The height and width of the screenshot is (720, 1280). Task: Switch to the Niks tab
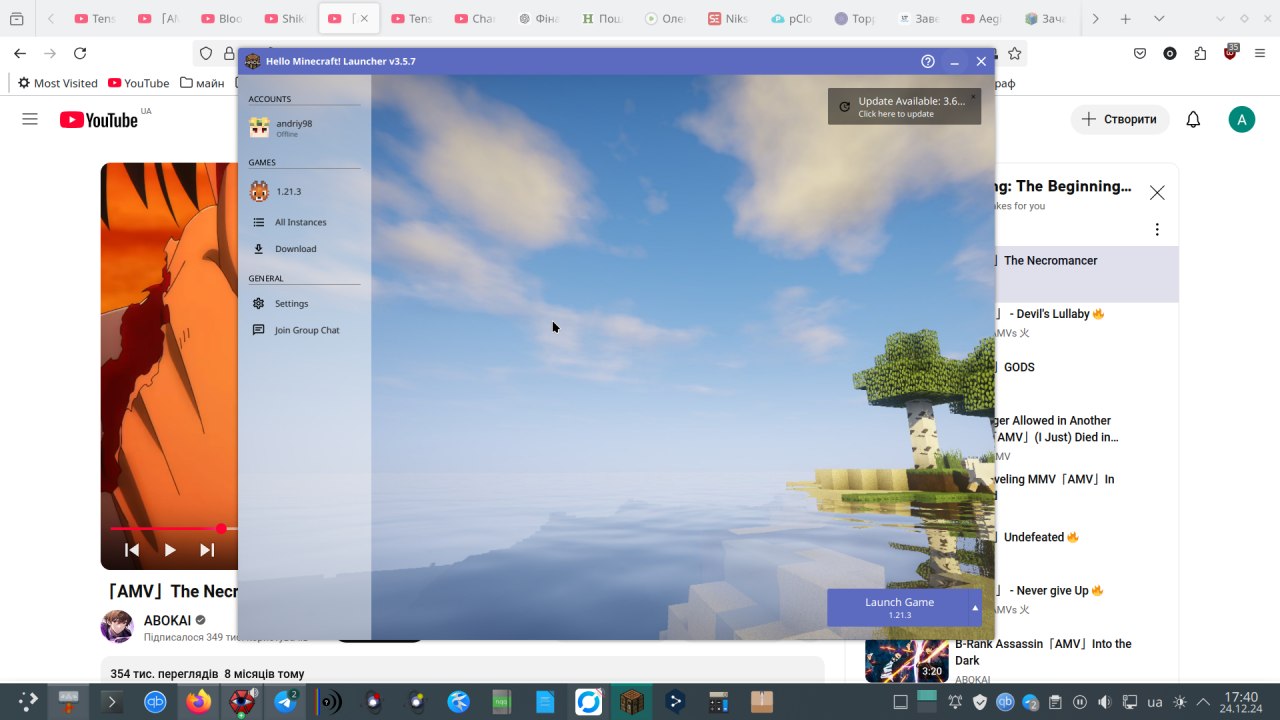(x=728, y=19)
